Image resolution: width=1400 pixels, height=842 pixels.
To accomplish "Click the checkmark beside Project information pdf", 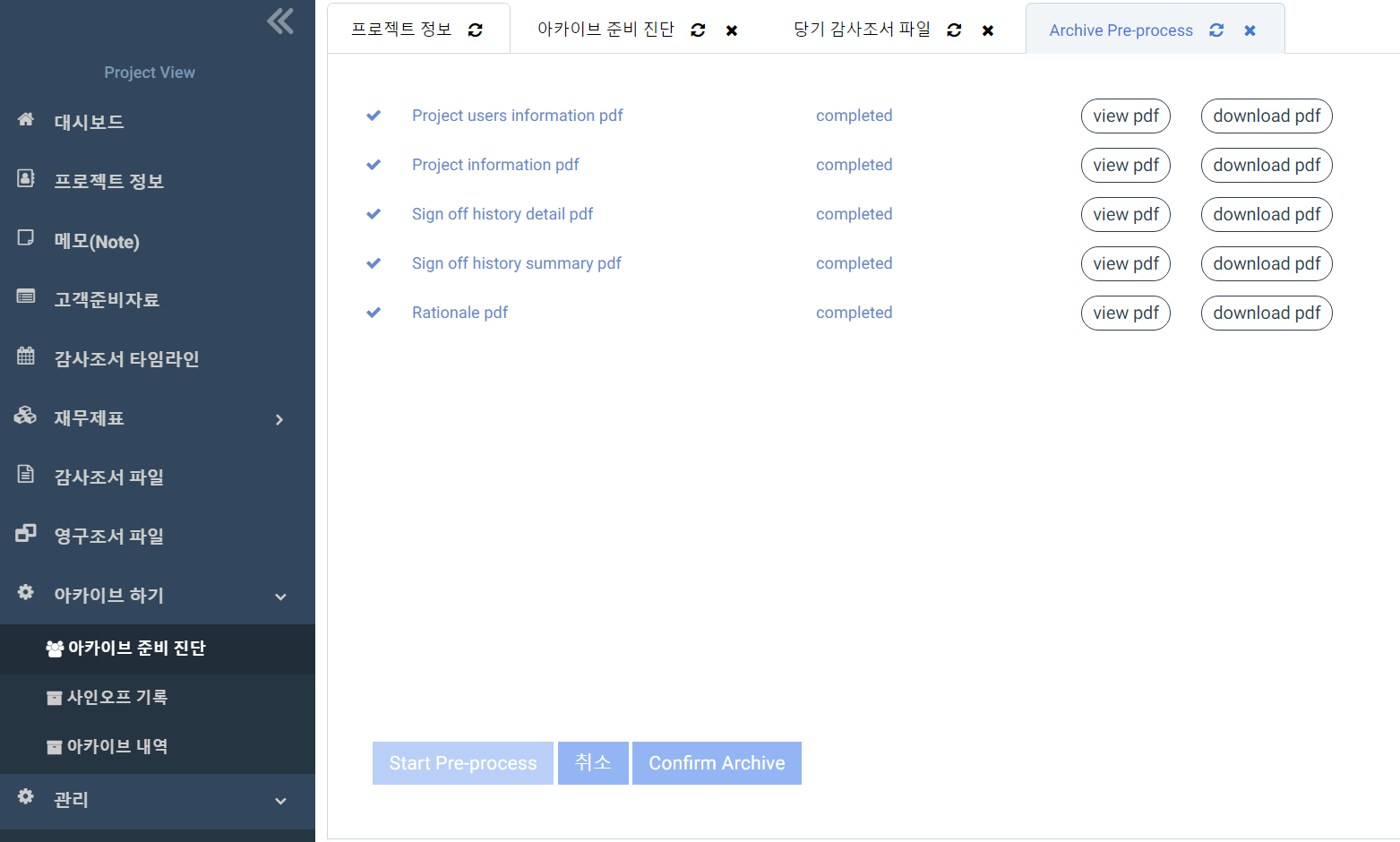I will coord(374,165).
